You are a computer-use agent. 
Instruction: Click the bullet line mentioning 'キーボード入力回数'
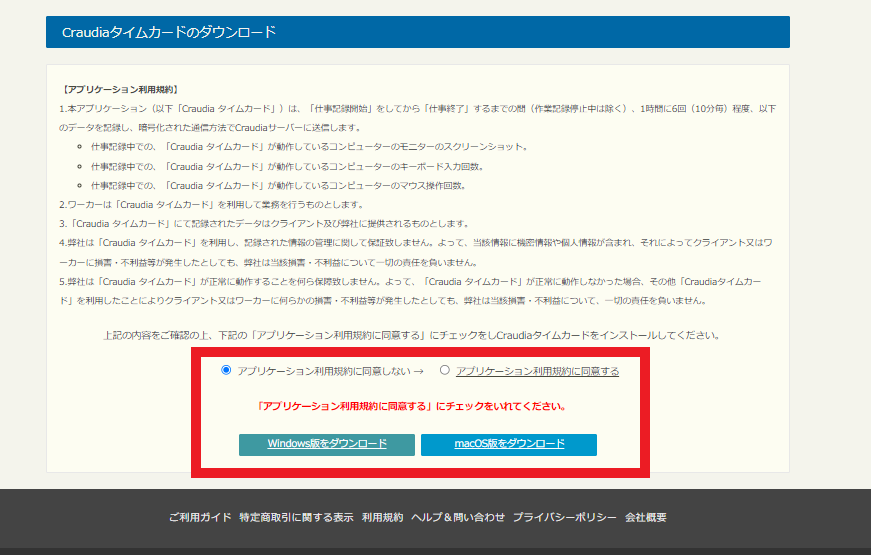(288, 167)
